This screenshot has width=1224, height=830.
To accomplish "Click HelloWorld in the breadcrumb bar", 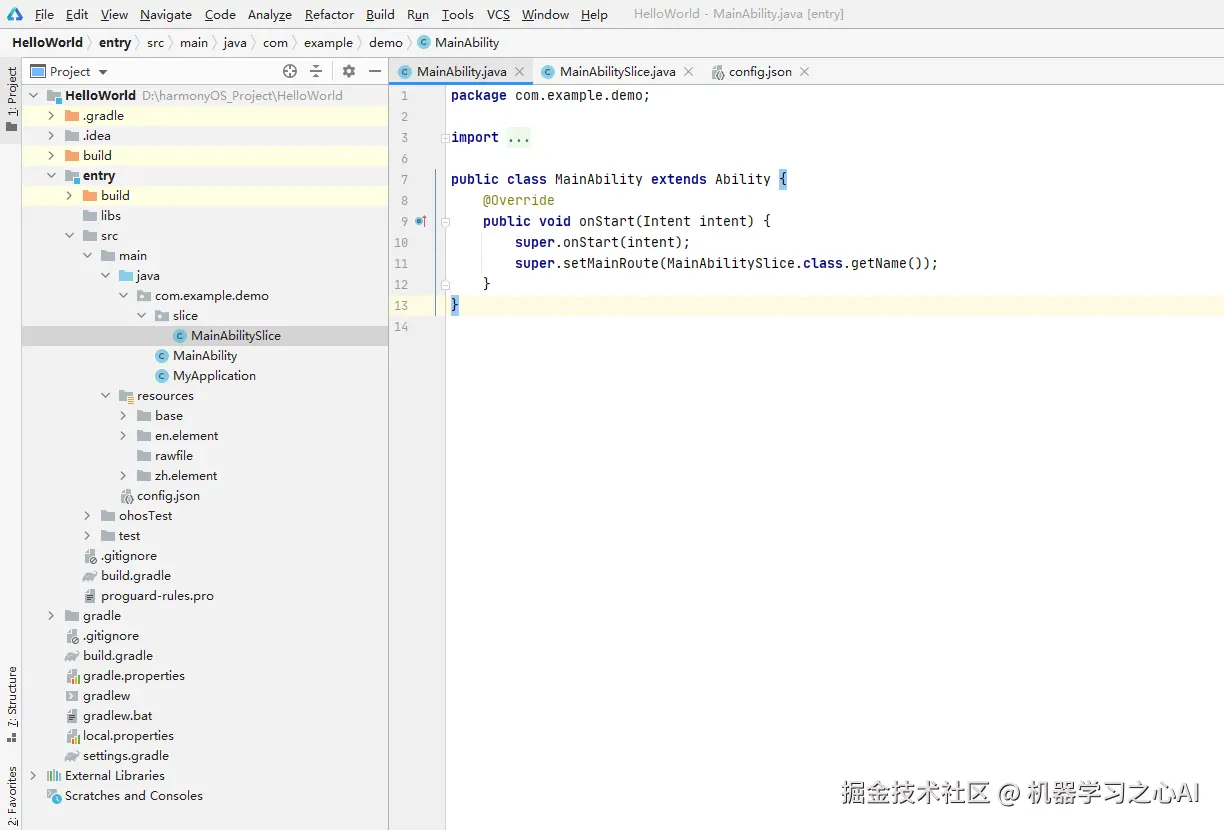I will coord(47,42).
